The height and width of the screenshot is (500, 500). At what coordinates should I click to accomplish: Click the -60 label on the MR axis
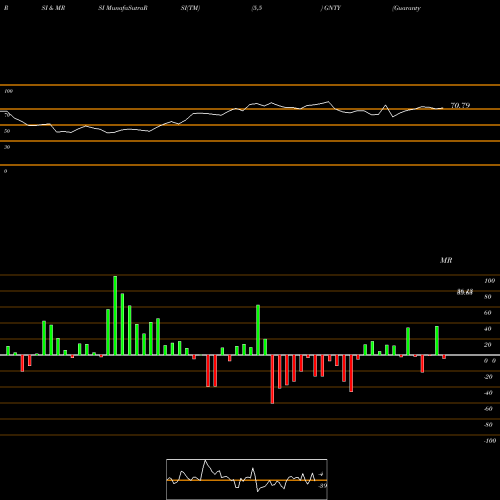(x=488, y=409)
